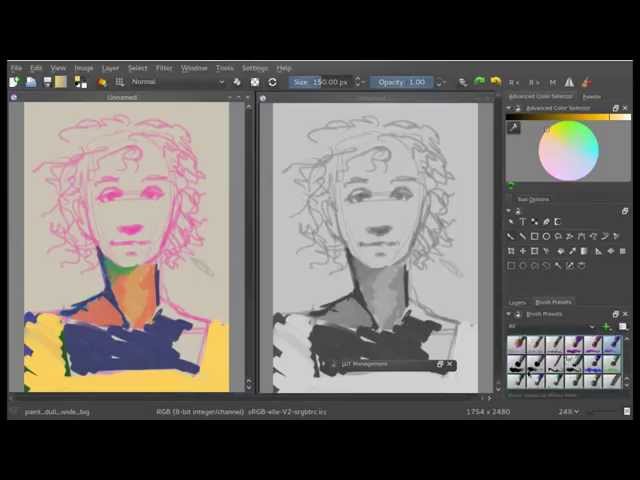Image resolution: width=640 pixels, height=480 pixels.
Task: Click the yellow curved arrow icon in toolbar
Action: pos(496,82)
